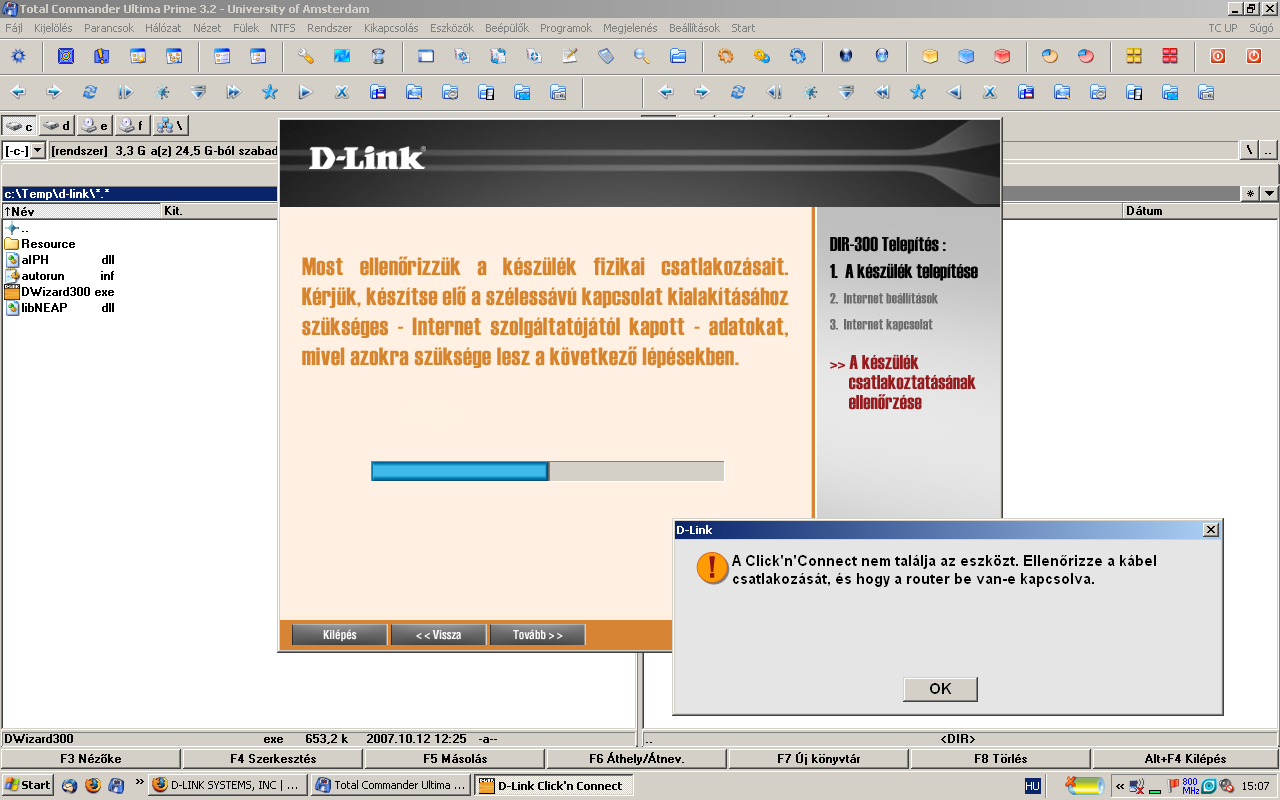The image size is (1280, 800).
Task: Click the Tovább >> wizard button
Action: point(537,635)
